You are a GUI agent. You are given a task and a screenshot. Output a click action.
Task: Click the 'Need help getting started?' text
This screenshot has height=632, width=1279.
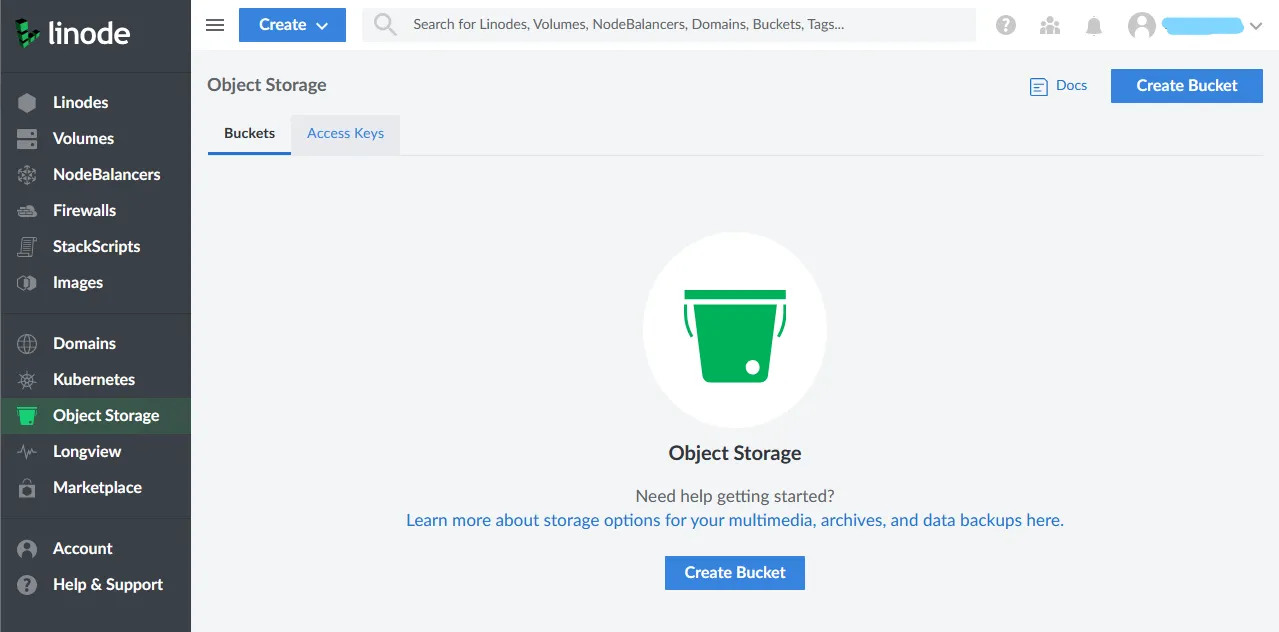coord(735,496)
